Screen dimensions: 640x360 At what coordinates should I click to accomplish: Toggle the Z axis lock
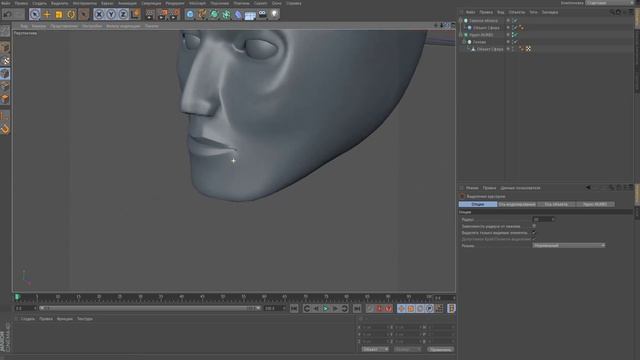123,14
